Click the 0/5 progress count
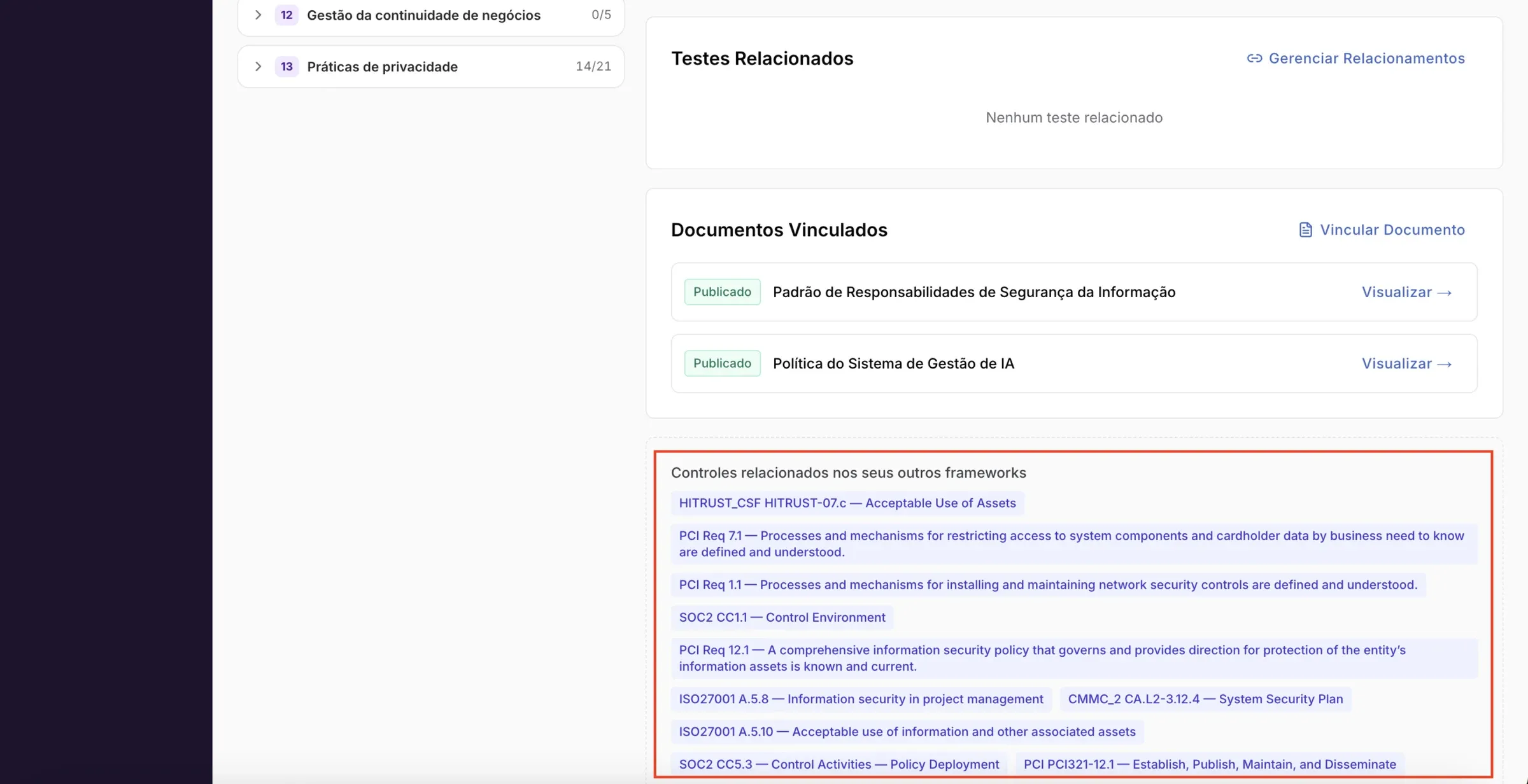Image resolution: width=1528 pixels, height=784 pixels. (x=601, y=15)
